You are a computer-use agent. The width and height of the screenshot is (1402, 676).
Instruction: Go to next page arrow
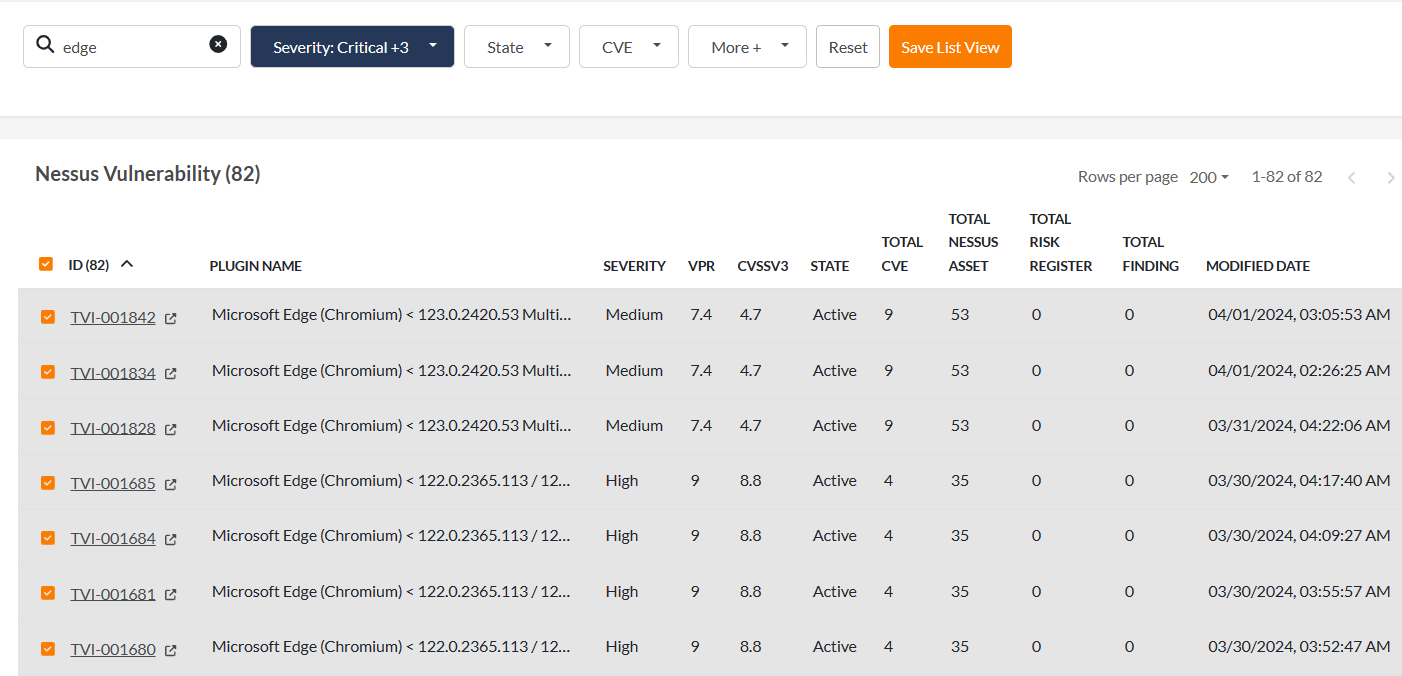(x=1390, y=178)
